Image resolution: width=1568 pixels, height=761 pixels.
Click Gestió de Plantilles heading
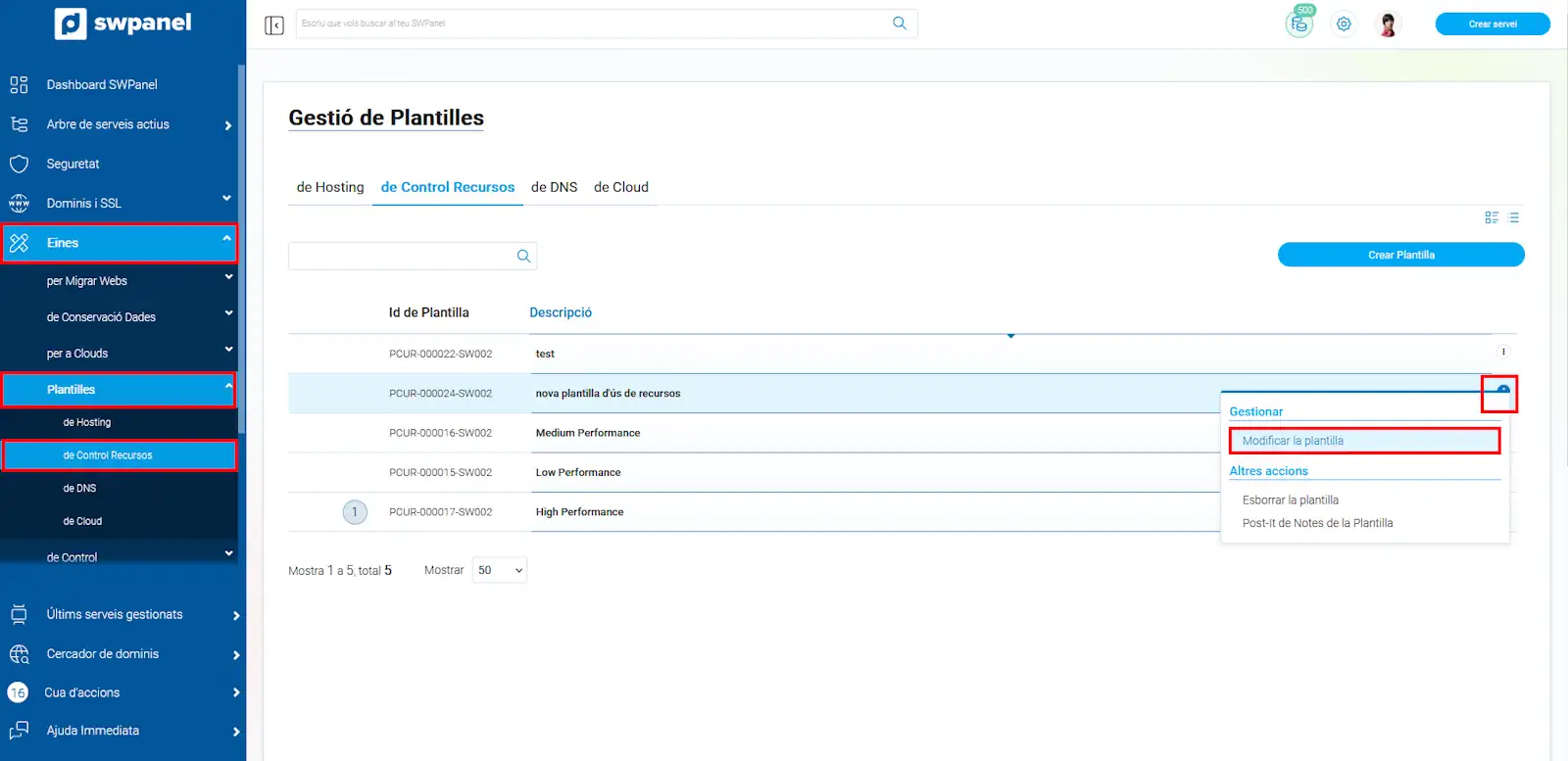[386, 118]
